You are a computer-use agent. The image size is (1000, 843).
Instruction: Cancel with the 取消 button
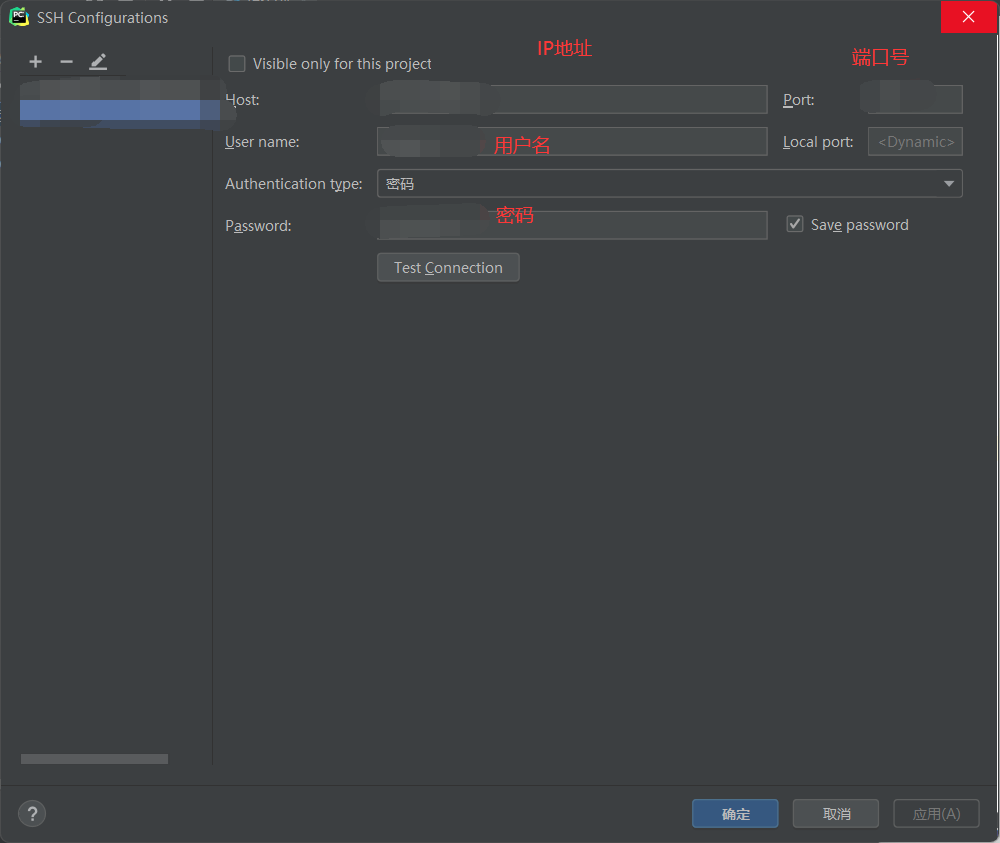coord(835,814)
